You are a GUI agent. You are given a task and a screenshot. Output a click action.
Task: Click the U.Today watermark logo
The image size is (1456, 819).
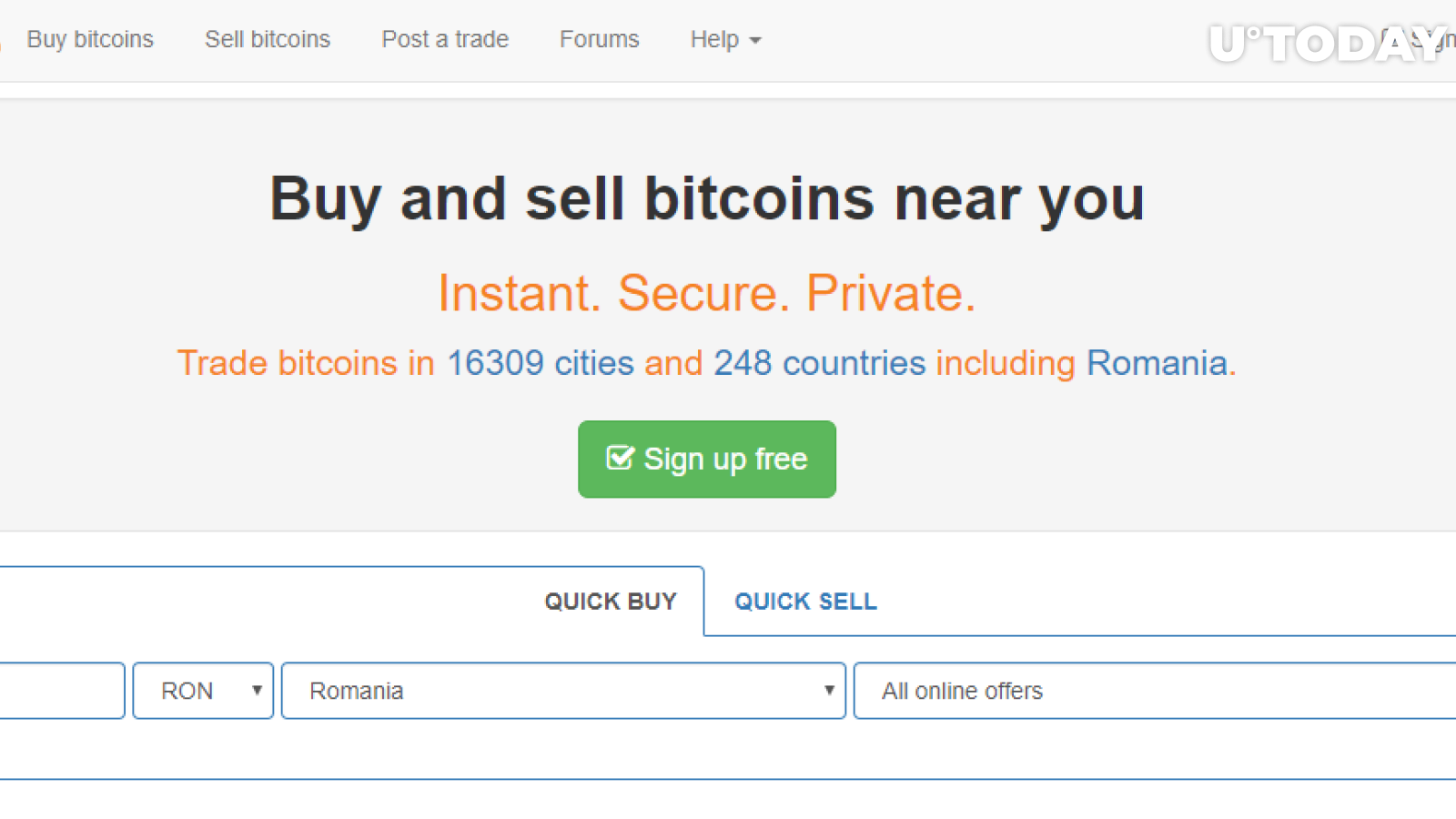click(1328, 43)
